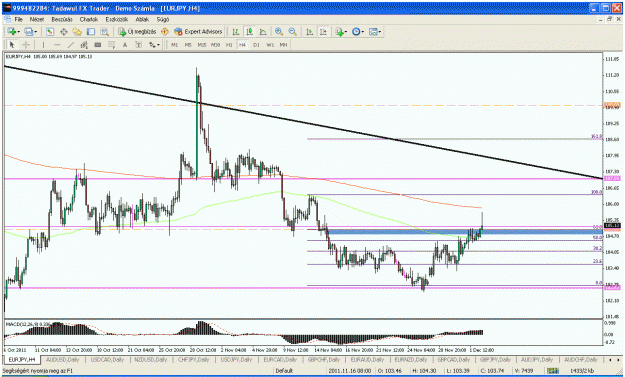Open the New Chart dropdown arrow
This screenshot has height=377, width=625.
click(x=18, y=32)
